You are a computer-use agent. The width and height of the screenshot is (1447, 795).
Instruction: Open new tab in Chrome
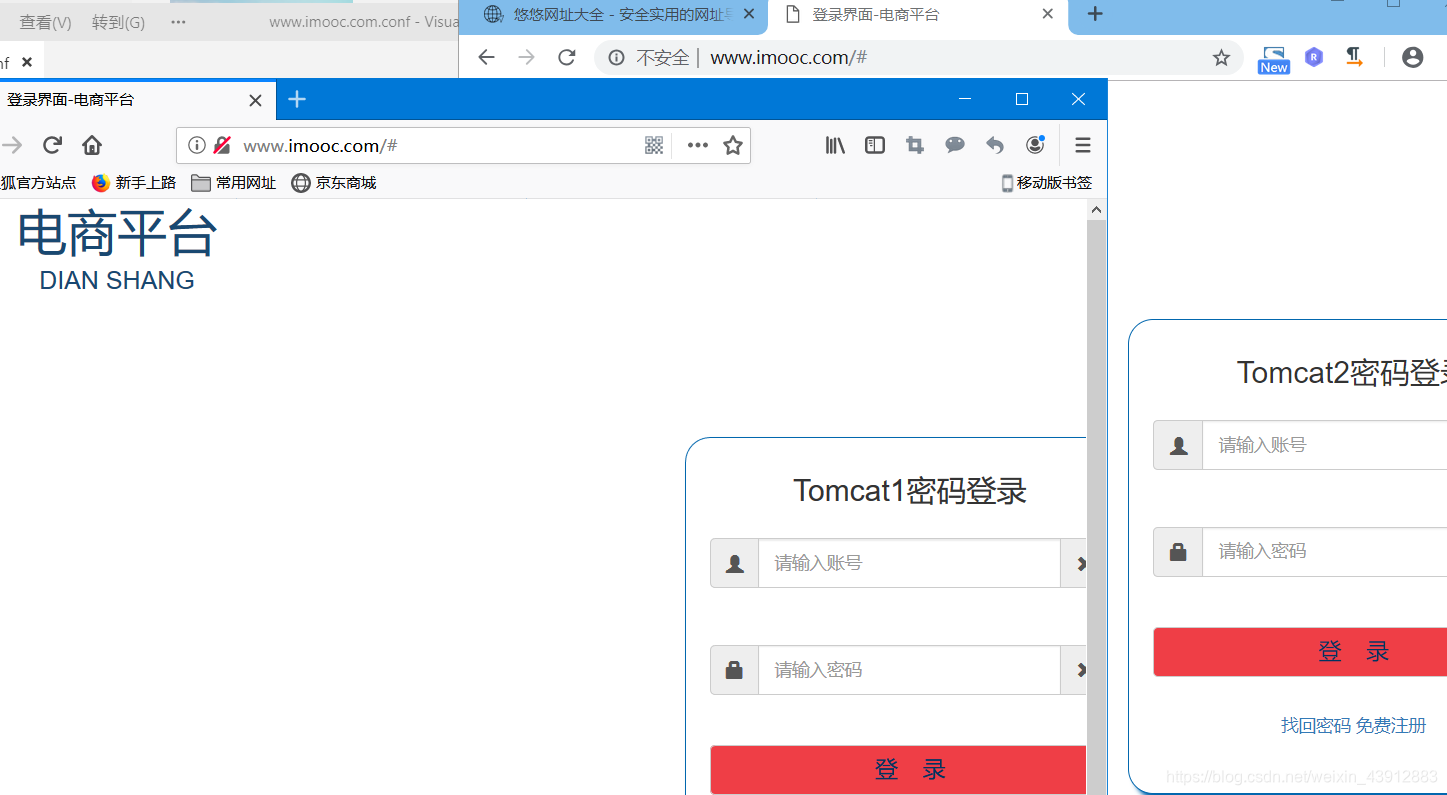click(1095, 14)
